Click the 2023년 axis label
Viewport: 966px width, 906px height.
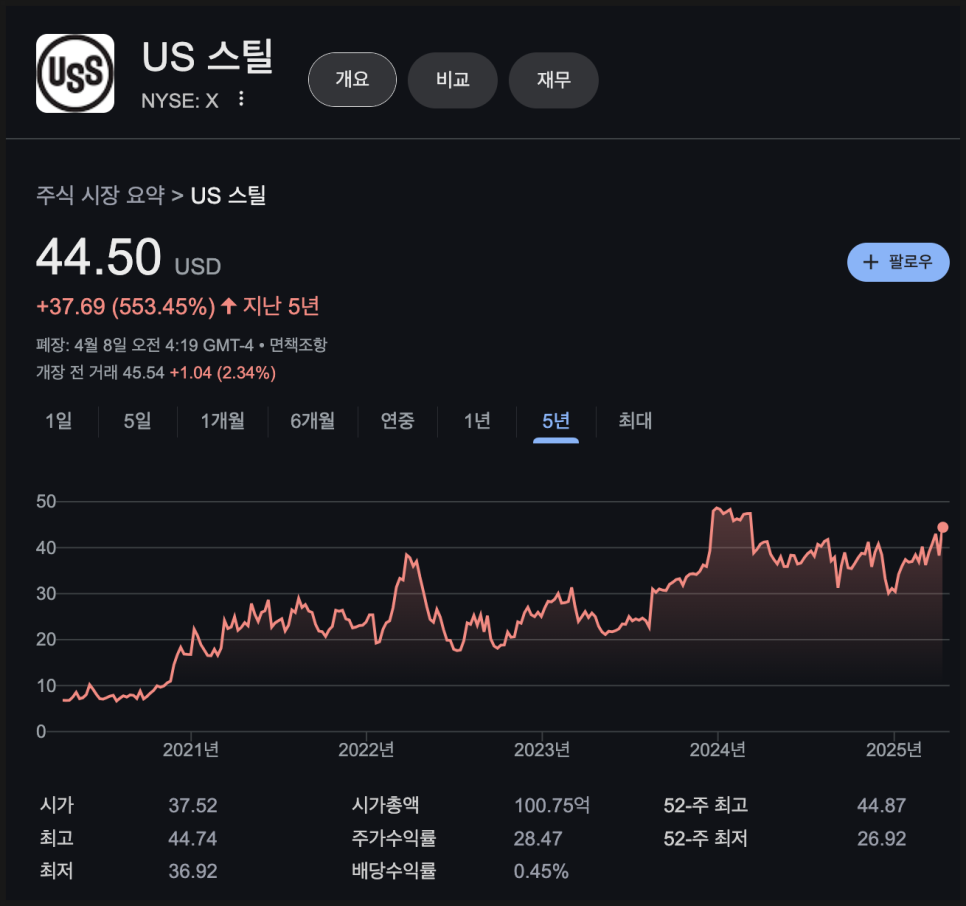(x=542, y=750)
